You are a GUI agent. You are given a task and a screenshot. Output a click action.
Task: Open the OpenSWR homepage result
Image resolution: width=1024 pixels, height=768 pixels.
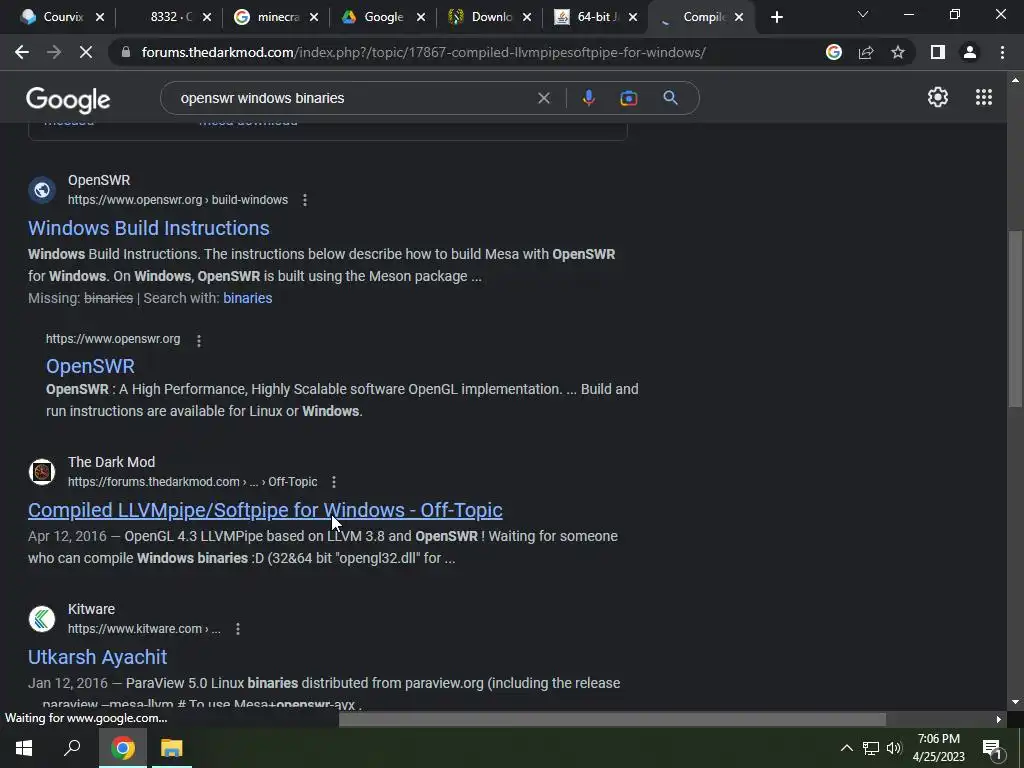90,366
